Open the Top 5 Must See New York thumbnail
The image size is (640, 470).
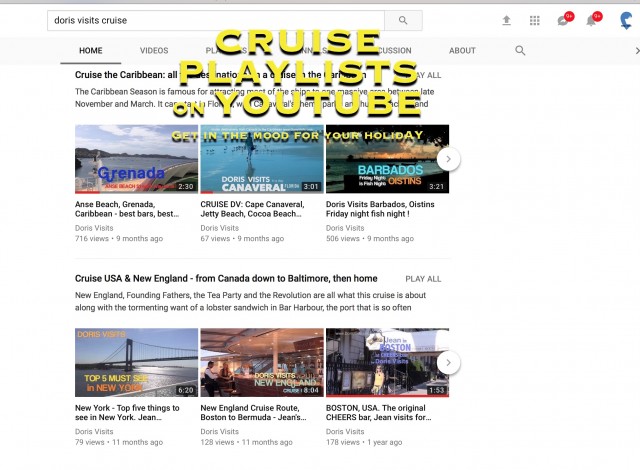[136, 363]
